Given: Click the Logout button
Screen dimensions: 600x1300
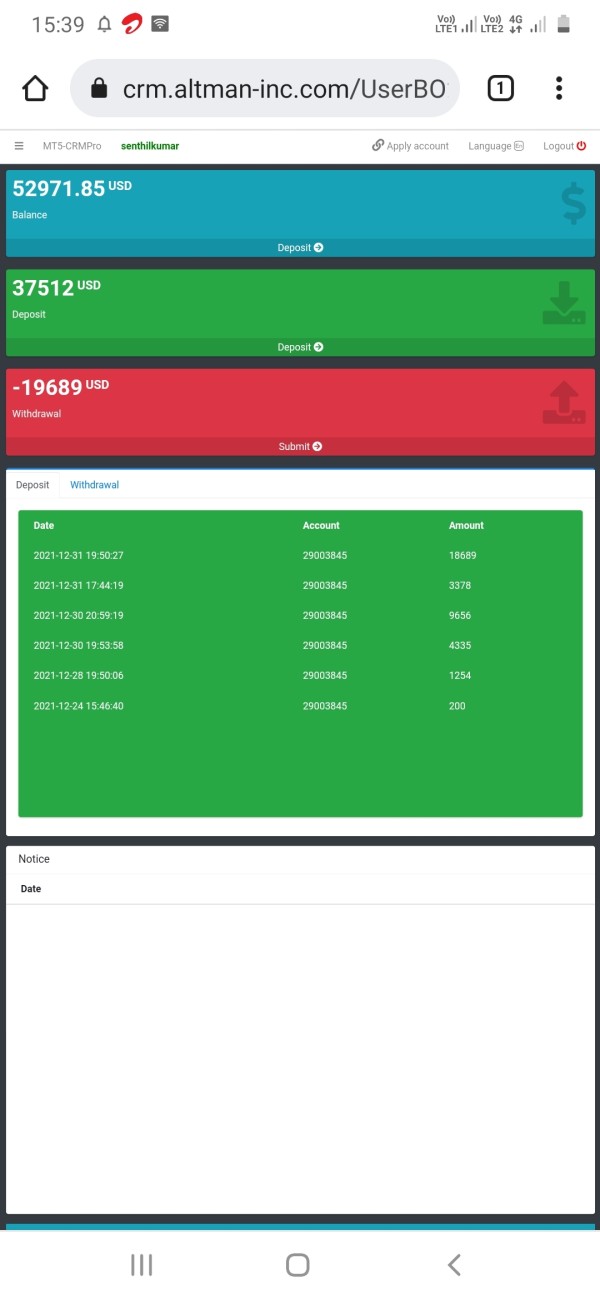Looking at the screenshot, I should pos(565,146).
